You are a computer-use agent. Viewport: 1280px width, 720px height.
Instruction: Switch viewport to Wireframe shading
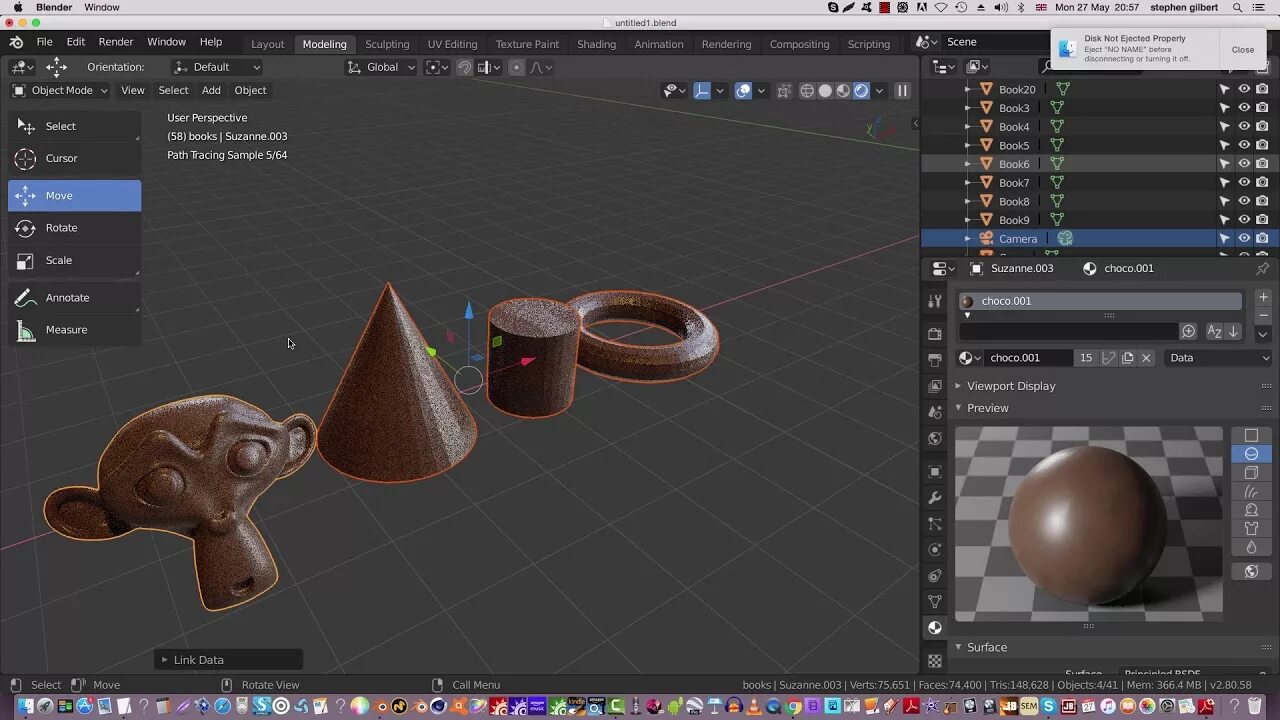807,91
